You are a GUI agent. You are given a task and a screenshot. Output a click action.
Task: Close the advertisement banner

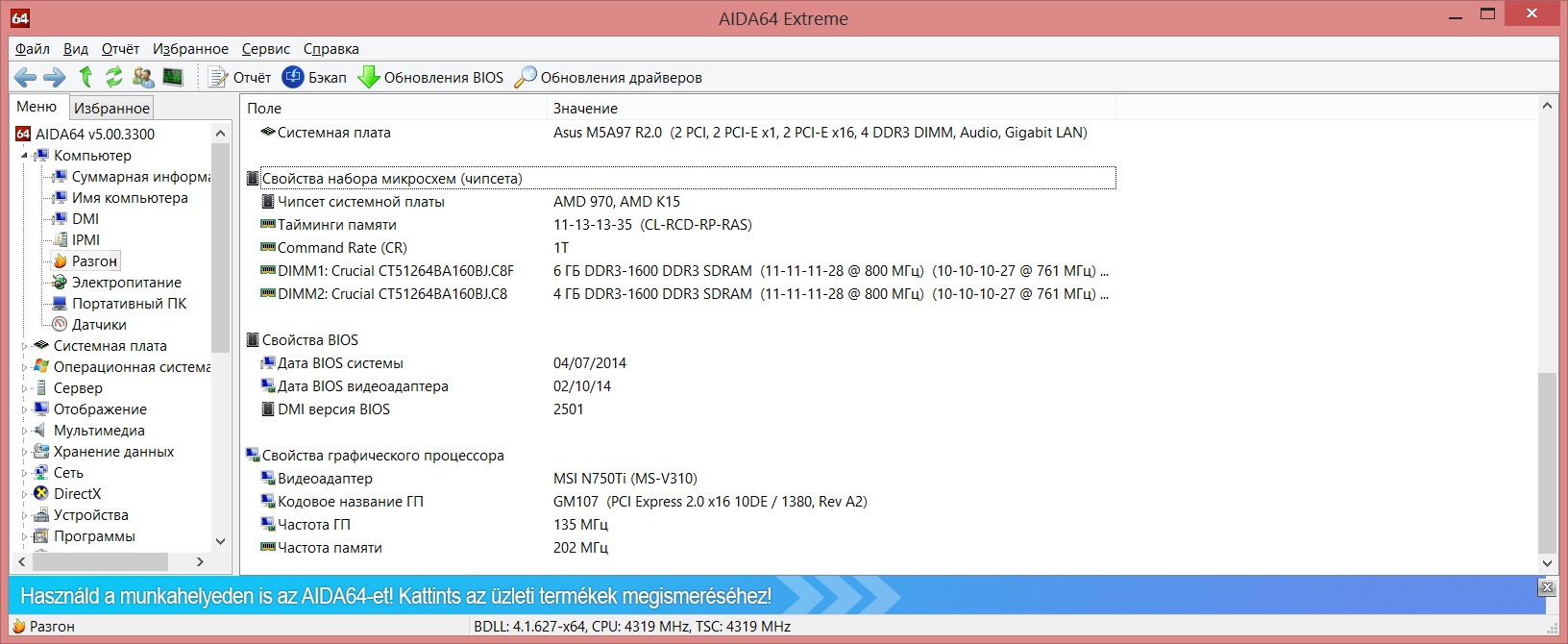[x=1547, y=586]
